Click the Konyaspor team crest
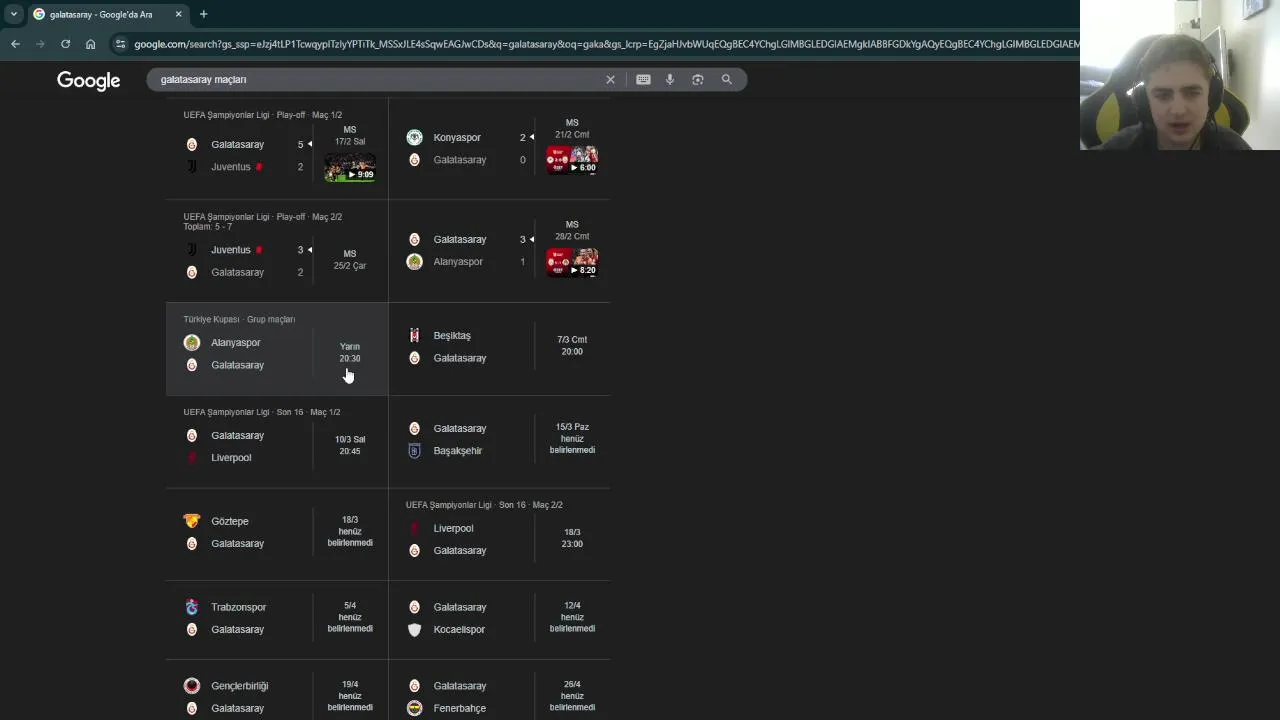This screenshot has height=720, width=1280. click(414, 137)
